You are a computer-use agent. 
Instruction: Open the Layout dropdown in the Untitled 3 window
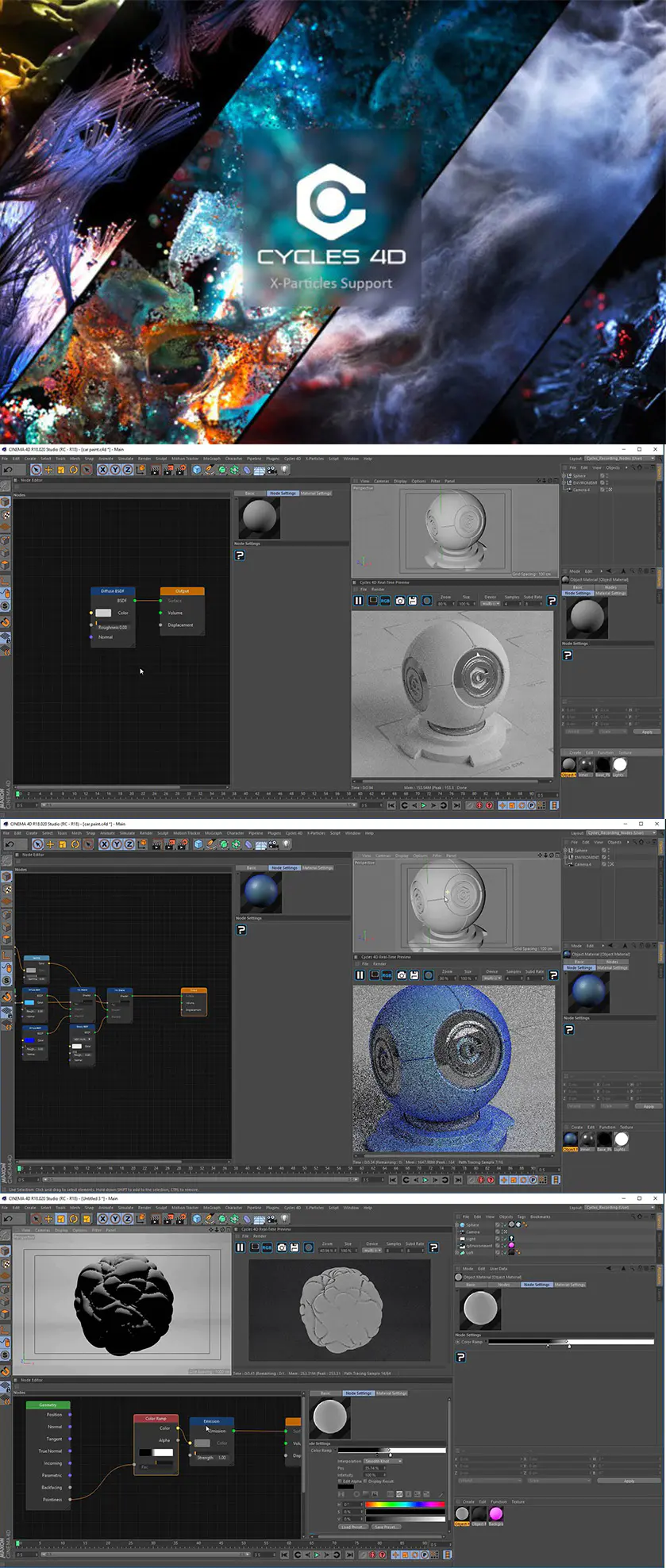[618, 1208]
